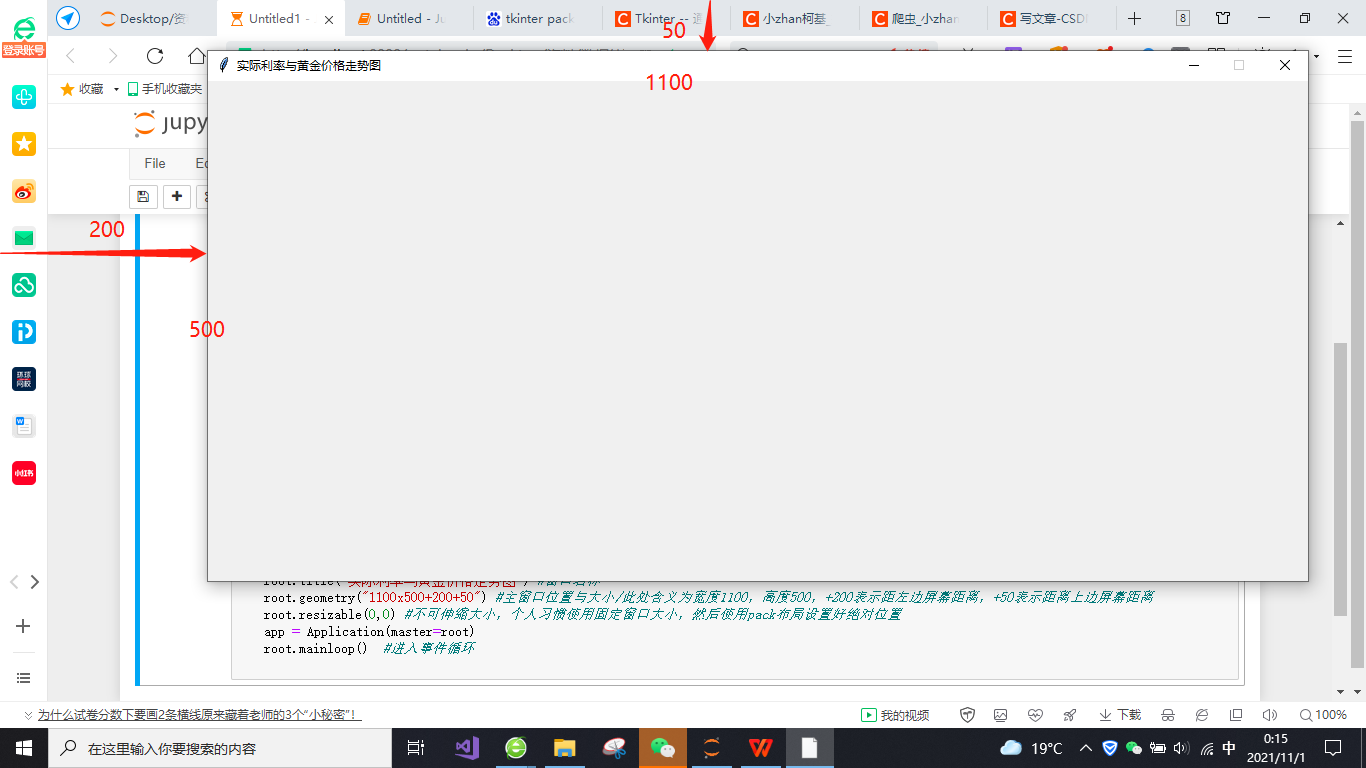Image resolution: width=1366 pixels, height=768 pixels.
Task: Add a new sidebar app with plus icon
Action: coord(24,626)
